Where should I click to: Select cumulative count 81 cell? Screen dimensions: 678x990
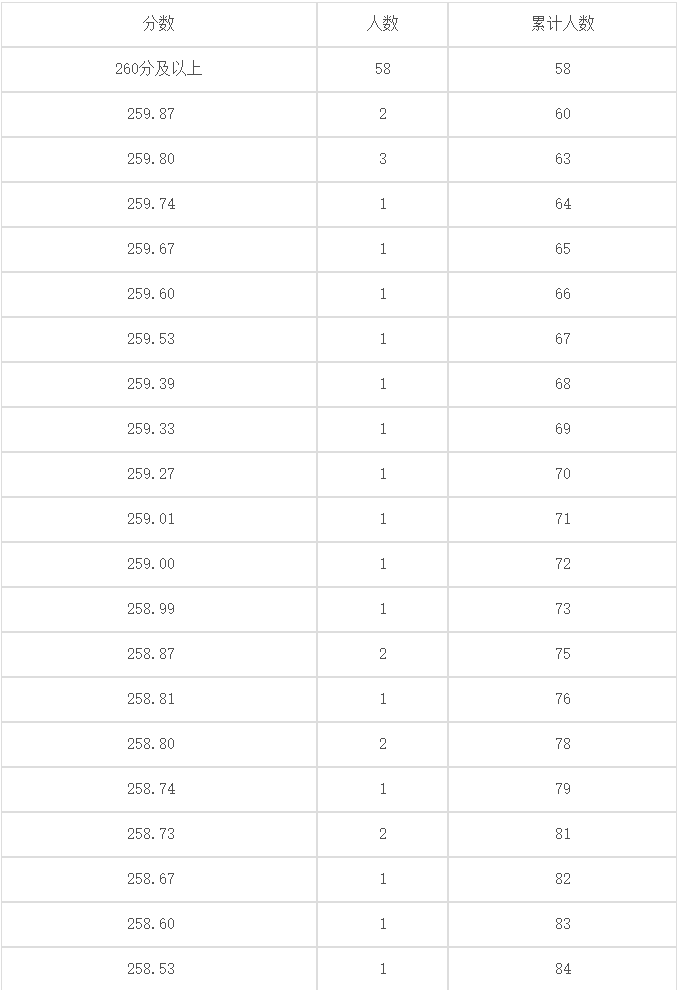pyautogui.click(x=562, y=834)
